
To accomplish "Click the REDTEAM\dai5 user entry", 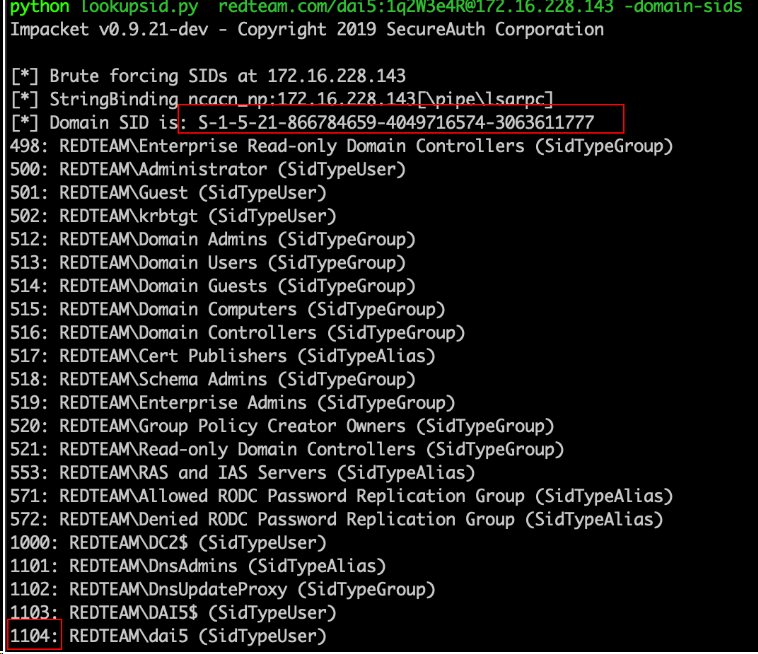I will (121, 635).
